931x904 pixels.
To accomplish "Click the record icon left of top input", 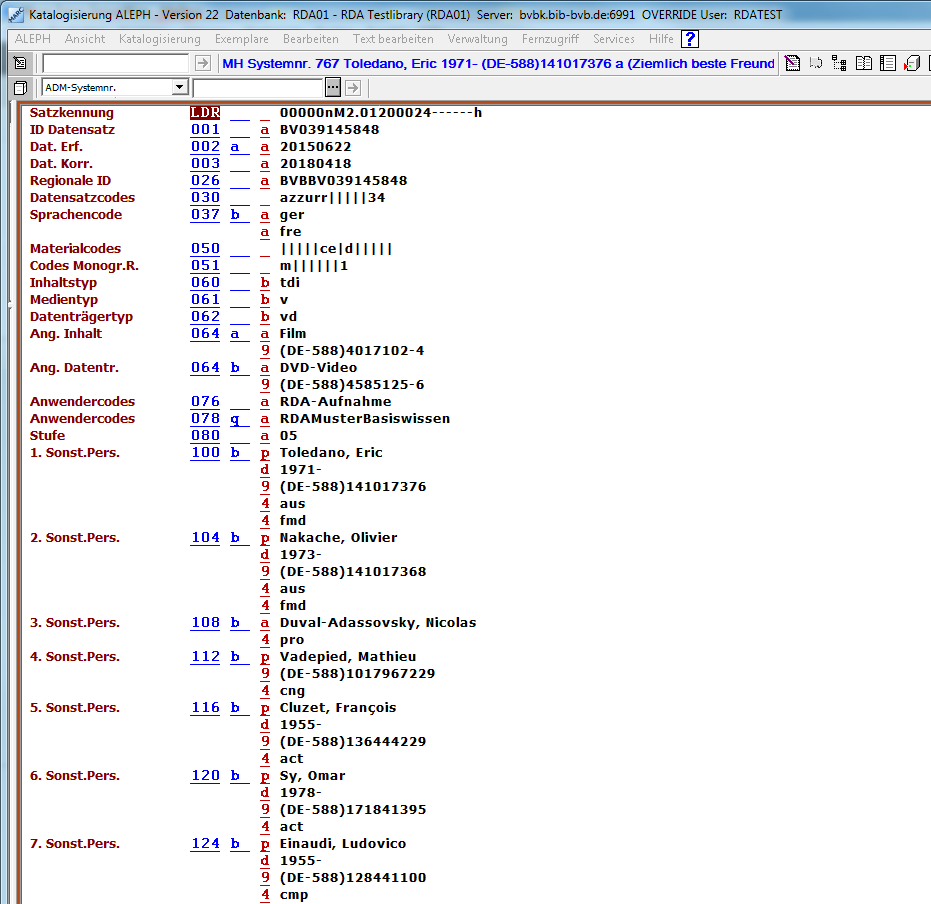I will [20, 64].
